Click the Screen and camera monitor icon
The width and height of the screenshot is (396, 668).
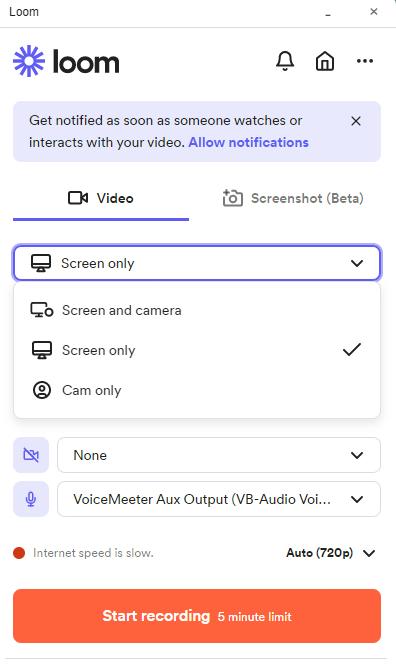point(42,310)
